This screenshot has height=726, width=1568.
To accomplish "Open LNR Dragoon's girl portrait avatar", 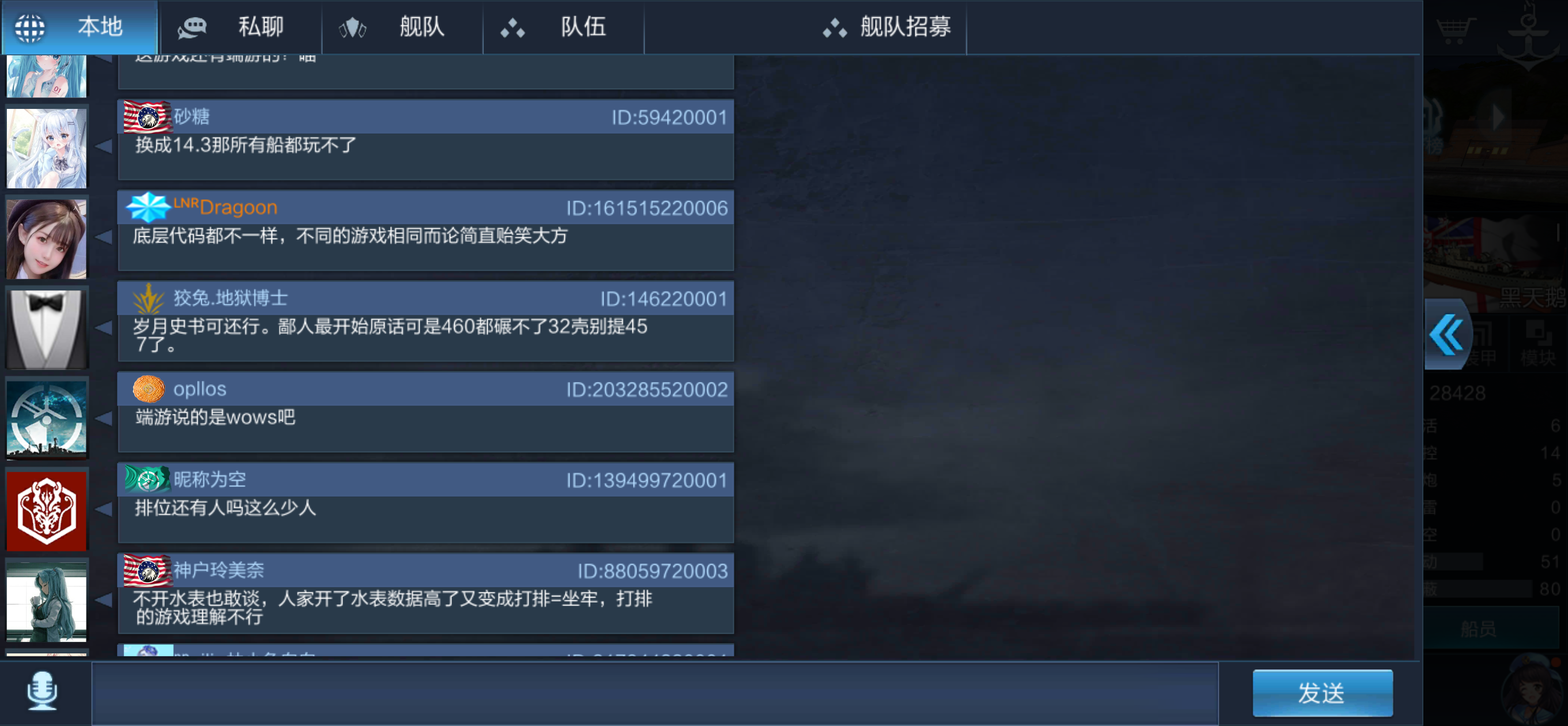I will [46, 239].
